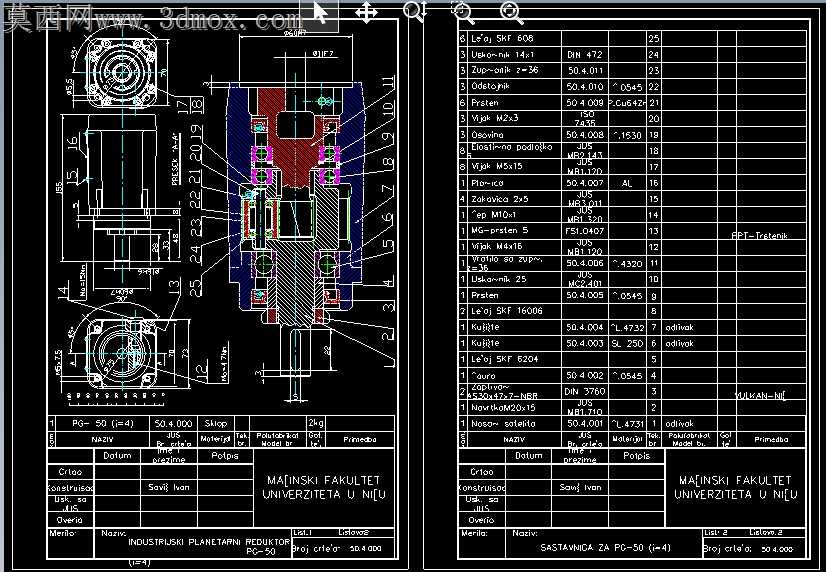The image size is (826, 572).
Task: Click the 'FS1.0407' code cell
Action: coord(585,231)
